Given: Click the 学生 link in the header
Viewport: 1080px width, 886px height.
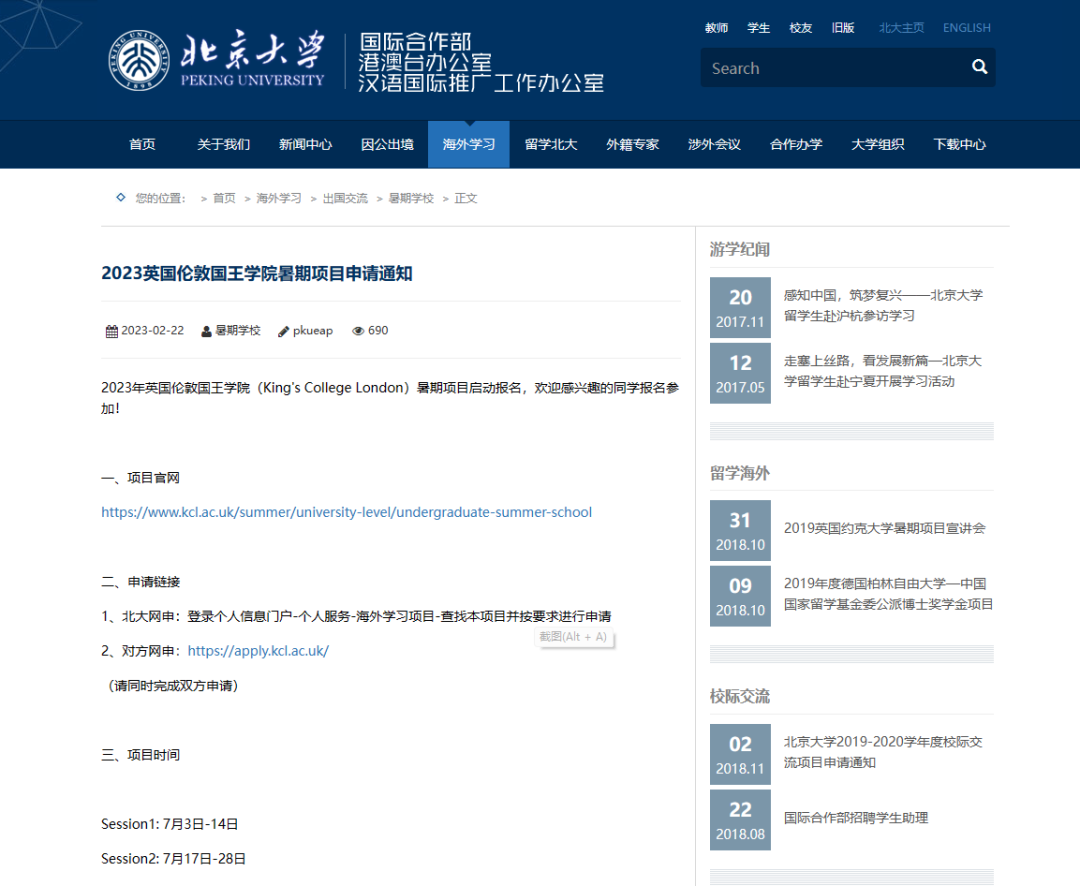Looking at the screenshot, I should click(758, 28).
